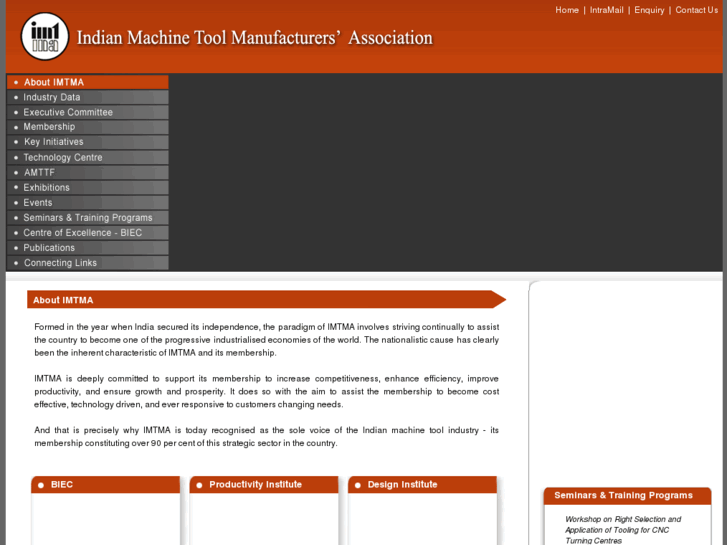The image size is (727, 545).
Task: Click the BIEC panel header
Action: (106, 484)
